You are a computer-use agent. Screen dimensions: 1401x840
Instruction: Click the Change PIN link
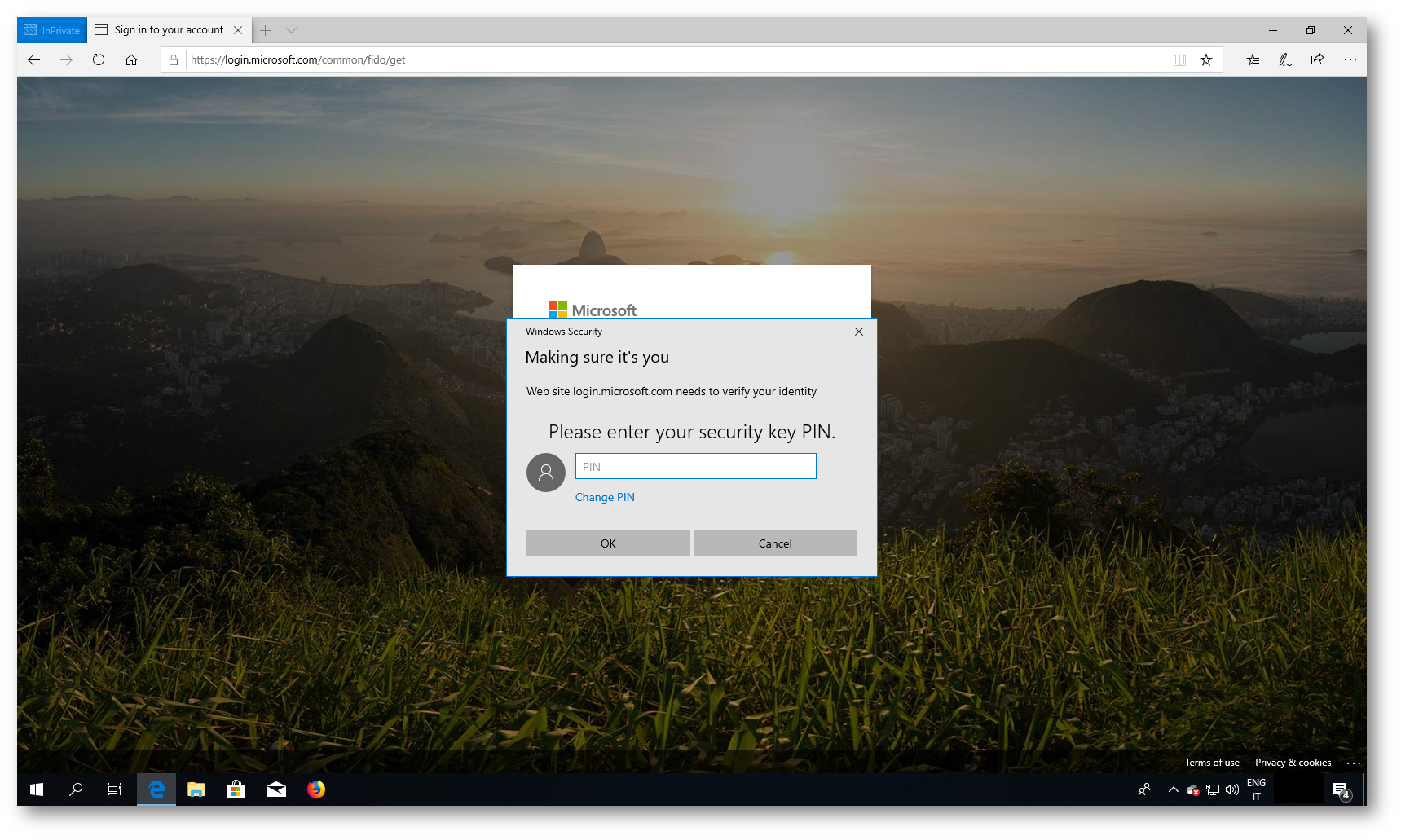click(x=605, y=497)
